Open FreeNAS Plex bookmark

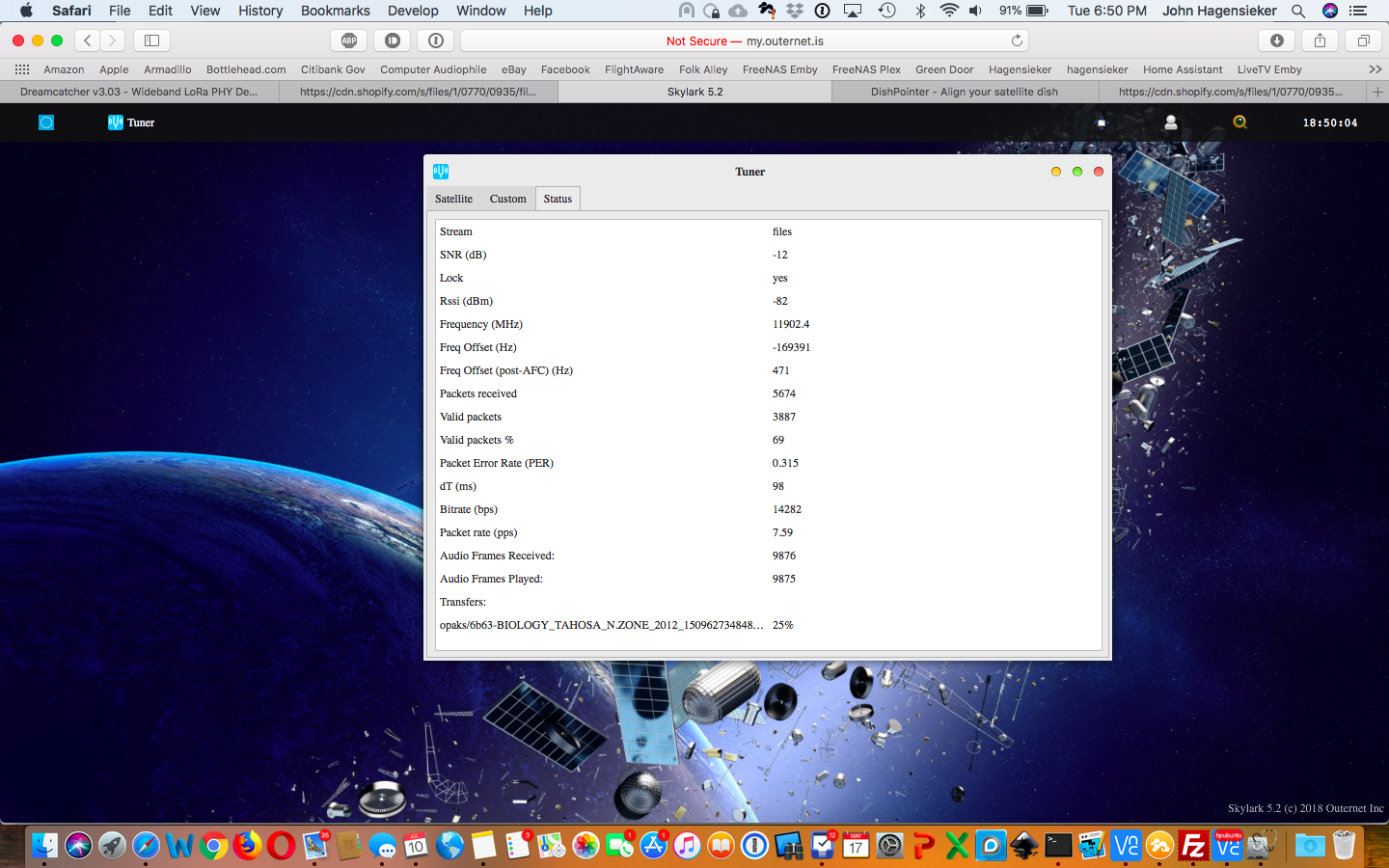click(866, 69)
